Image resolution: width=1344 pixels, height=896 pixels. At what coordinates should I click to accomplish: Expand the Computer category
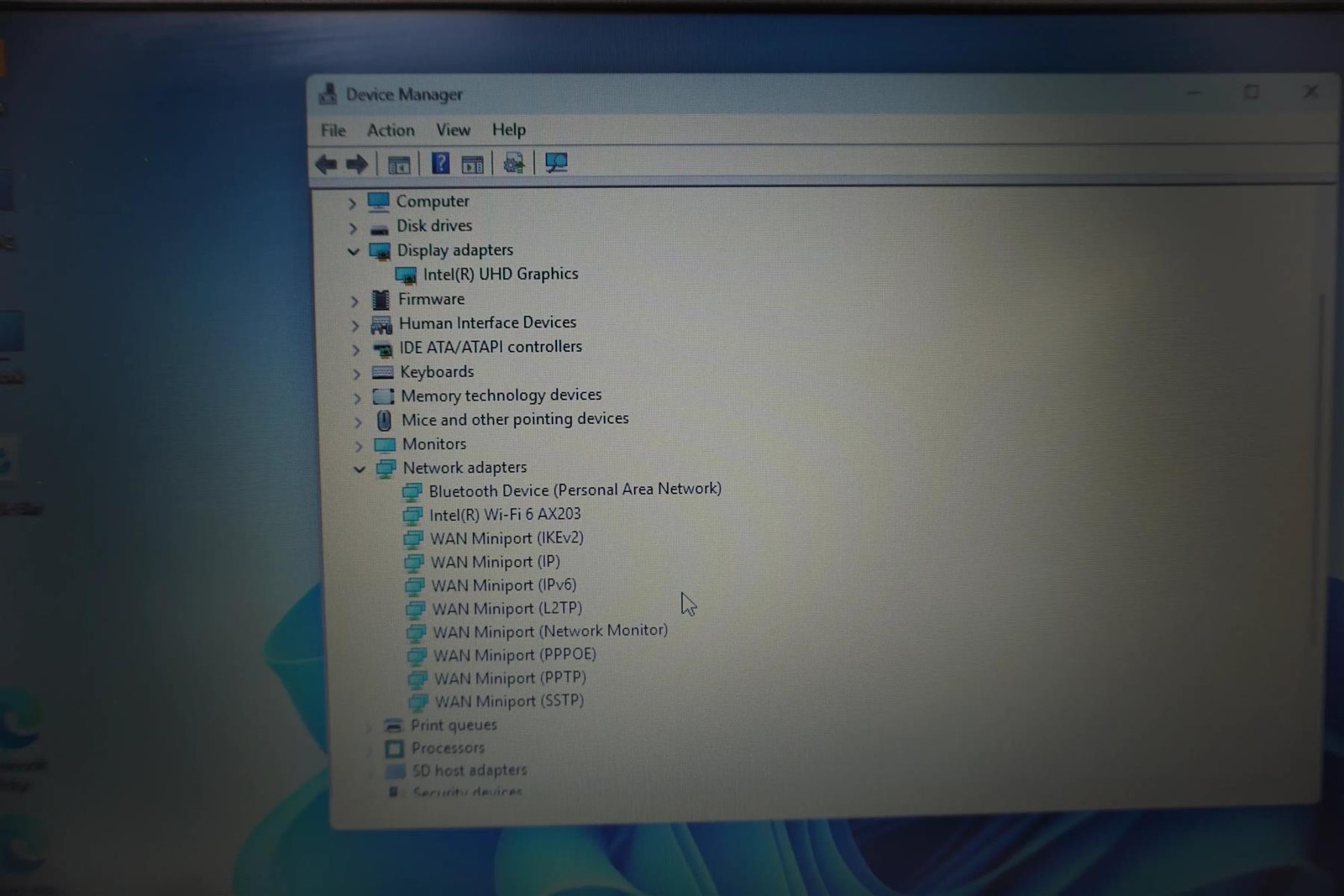click(352, 202)
